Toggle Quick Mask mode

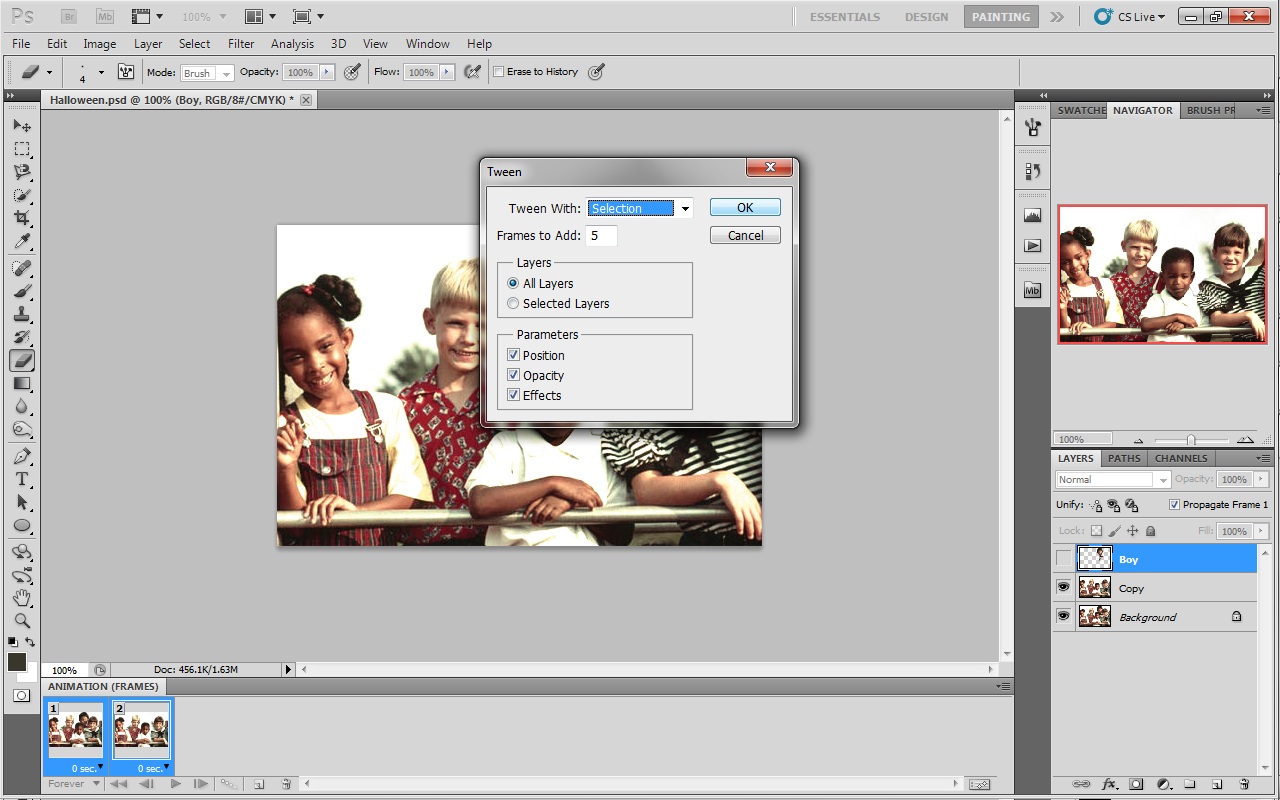tap(22, 695)
